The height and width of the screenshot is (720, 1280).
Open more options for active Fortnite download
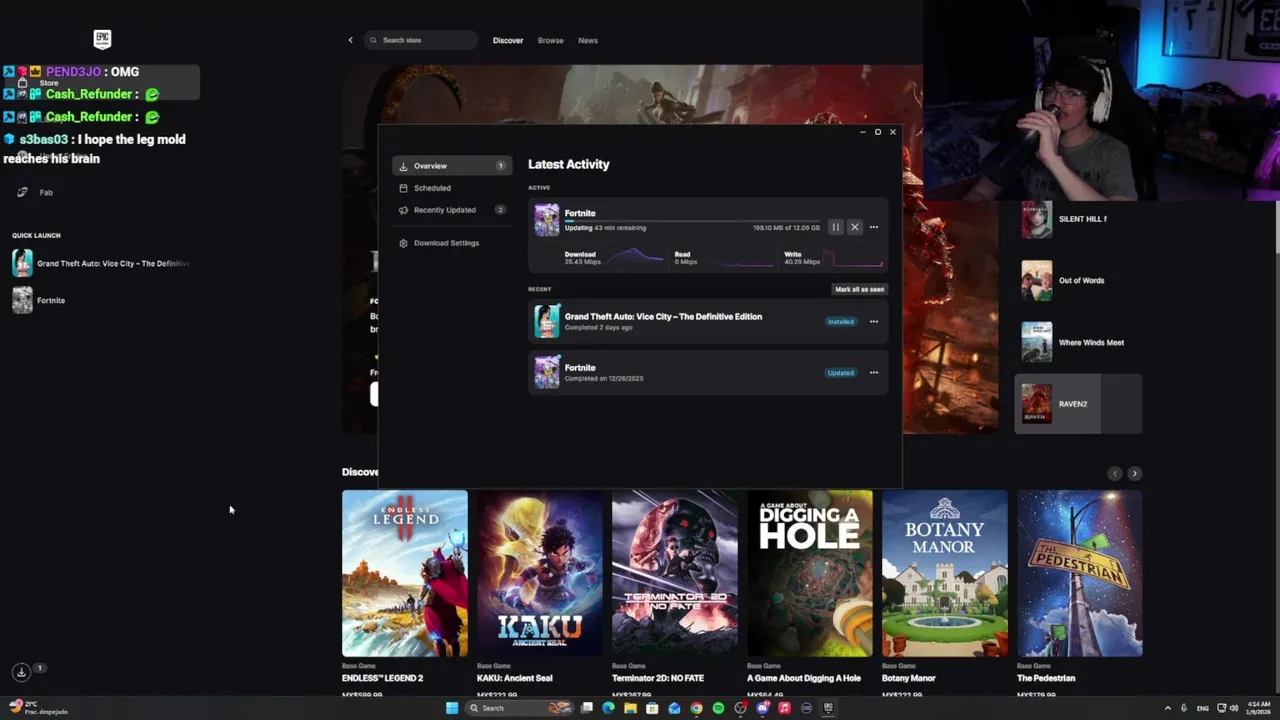(x=874, y=227)
